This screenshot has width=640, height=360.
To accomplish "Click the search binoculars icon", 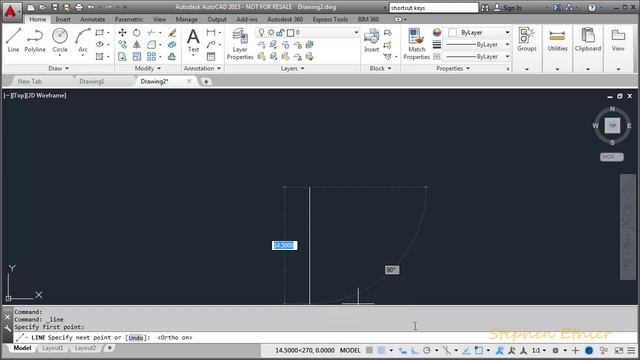I will pos(485,7).
